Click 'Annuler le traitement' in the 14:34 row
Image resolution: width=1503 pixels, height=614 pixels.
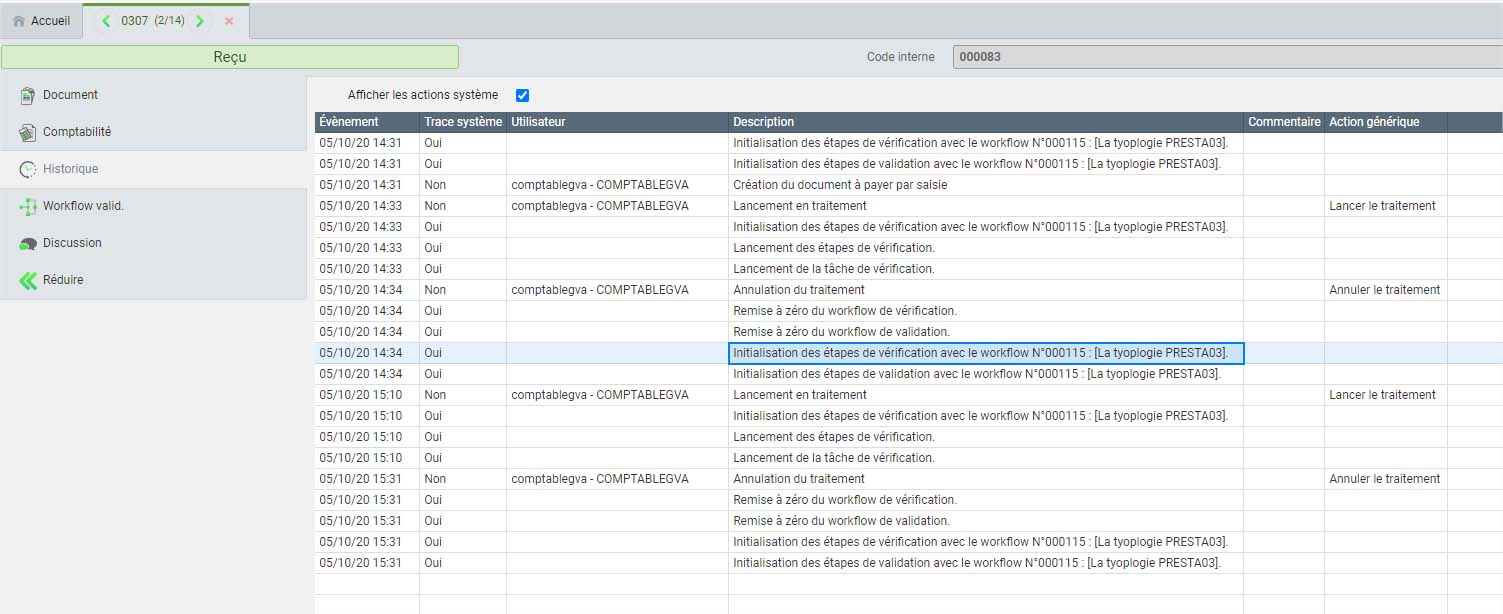coord(1385,290)
